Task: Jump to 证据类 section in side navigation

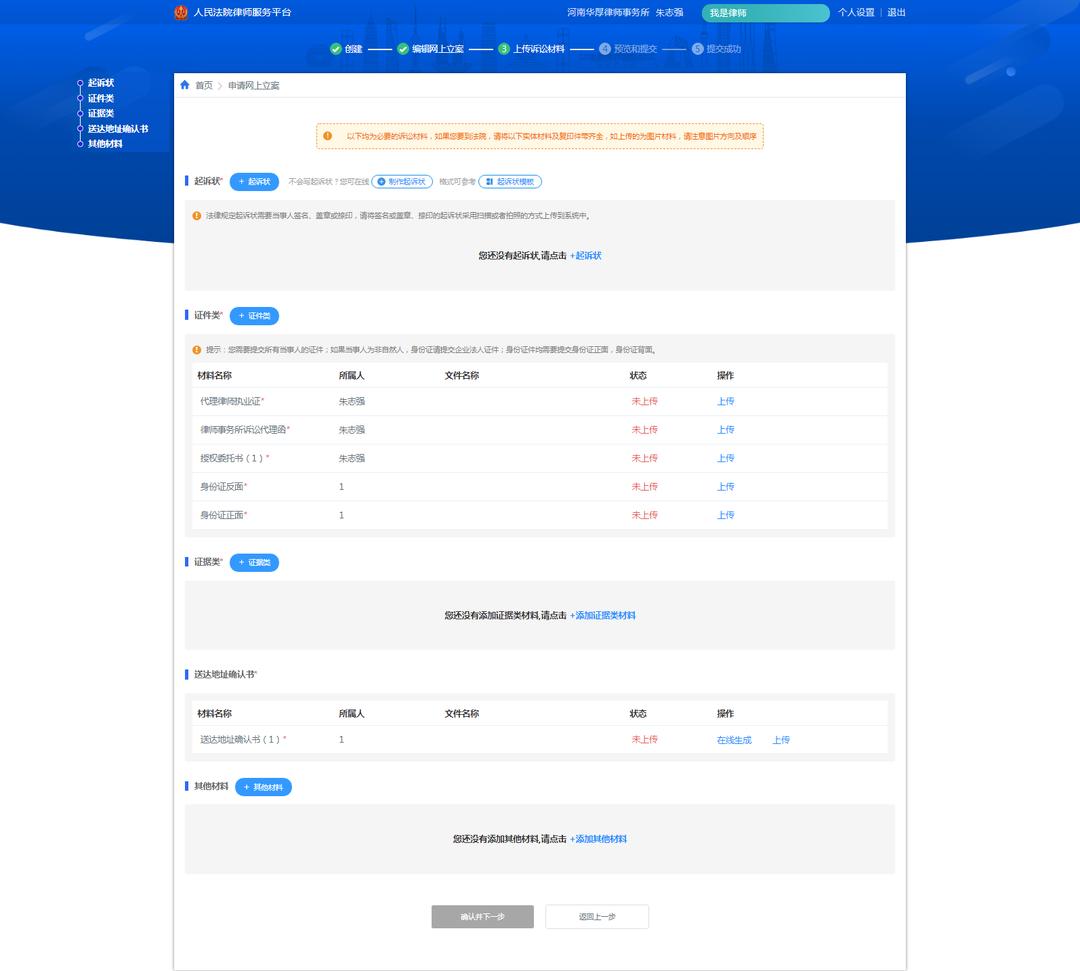Action: [x=101, y=114]
